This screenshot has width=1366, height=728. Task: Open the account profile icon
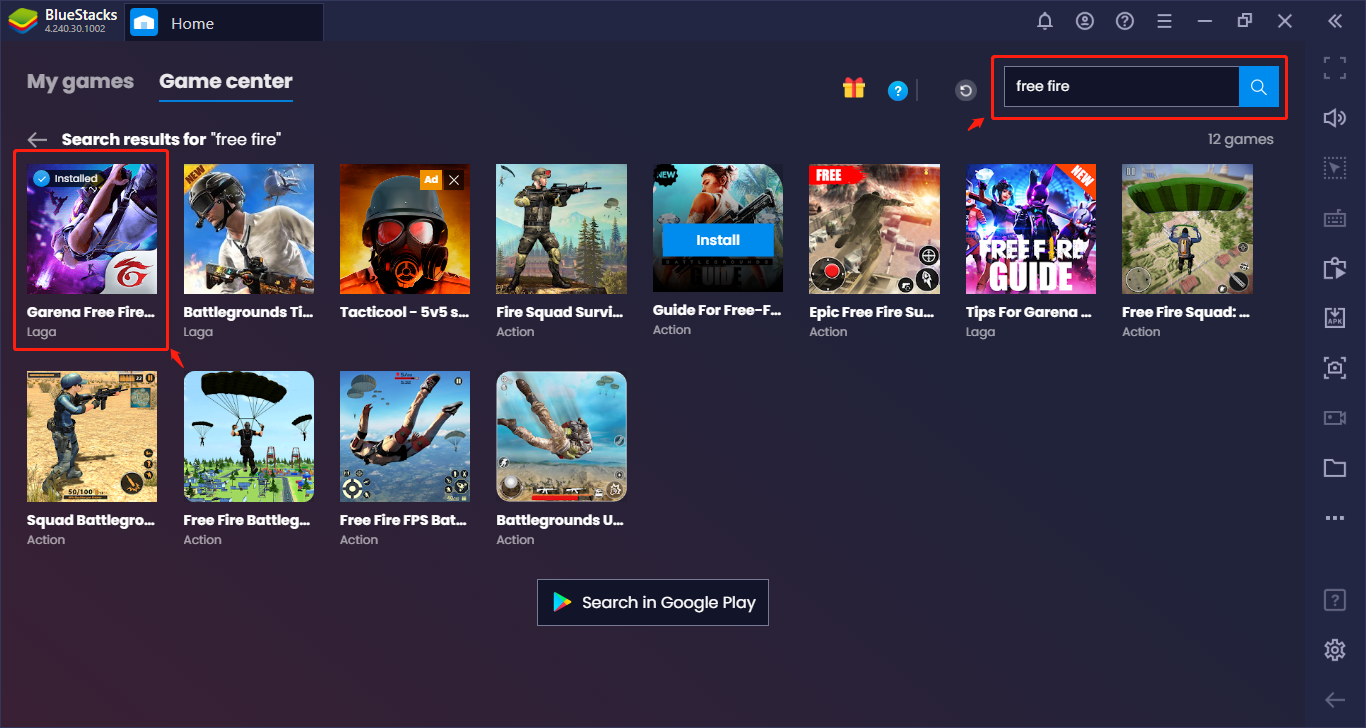(x=1085, y=21)
